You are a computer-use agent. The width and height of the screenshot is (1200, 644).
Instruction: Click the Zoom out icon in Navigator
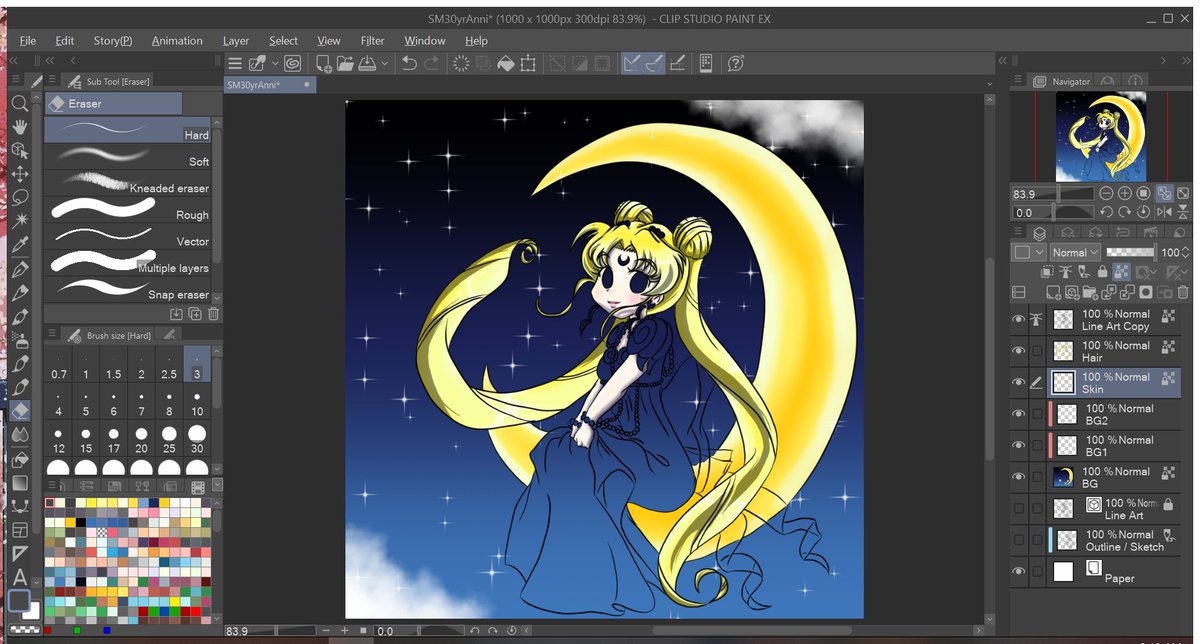(1106, 193)
